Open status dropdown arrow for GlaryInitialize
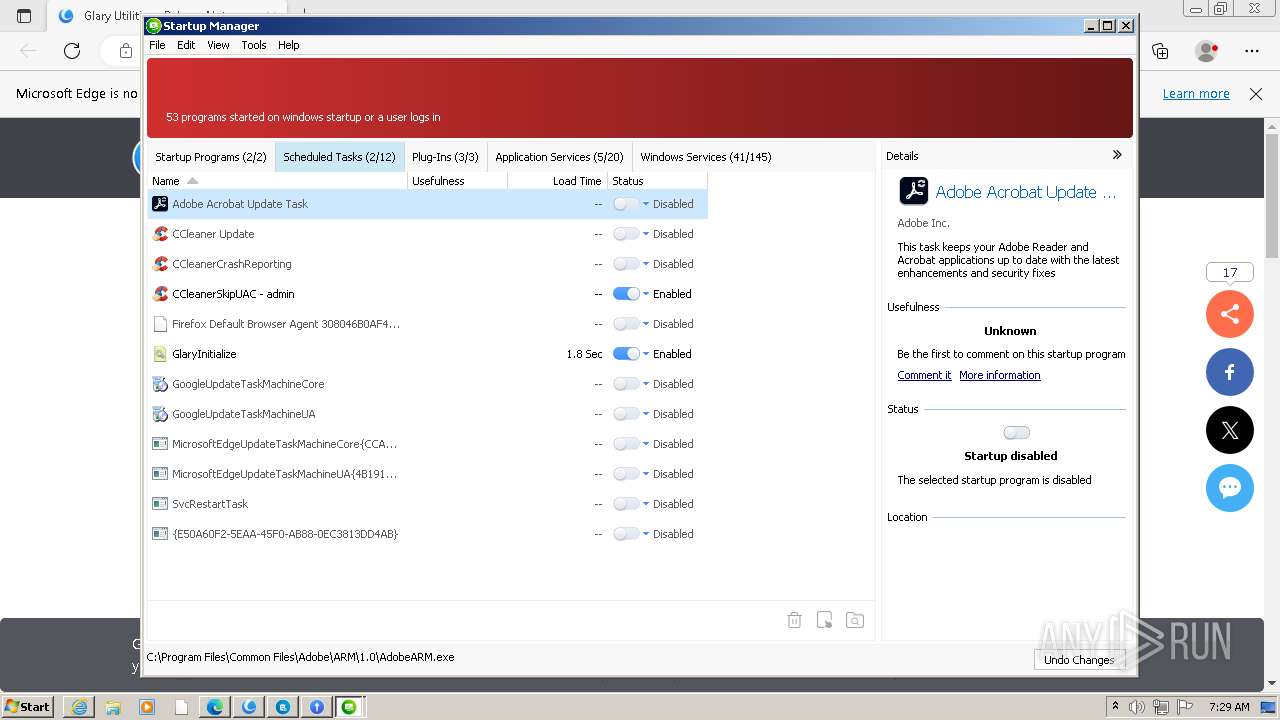The height and width of the screenshot is (720, 1280). [x=646, y=354]
